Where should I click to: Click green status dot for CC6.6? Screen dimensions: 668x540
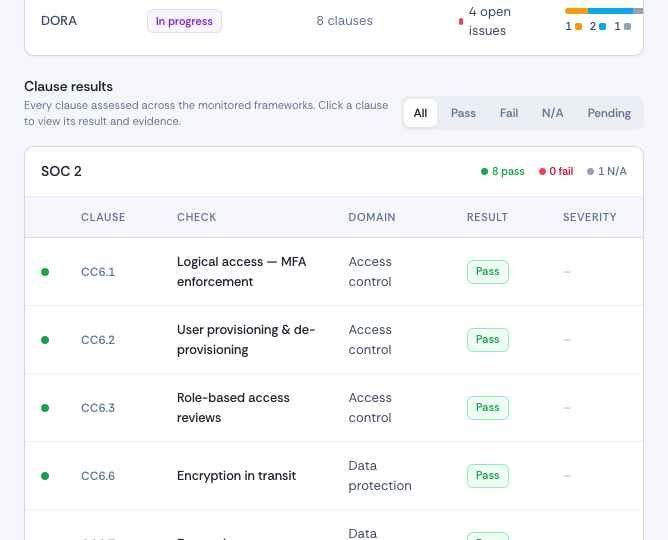pyautogui.click(x=45, y=476)
